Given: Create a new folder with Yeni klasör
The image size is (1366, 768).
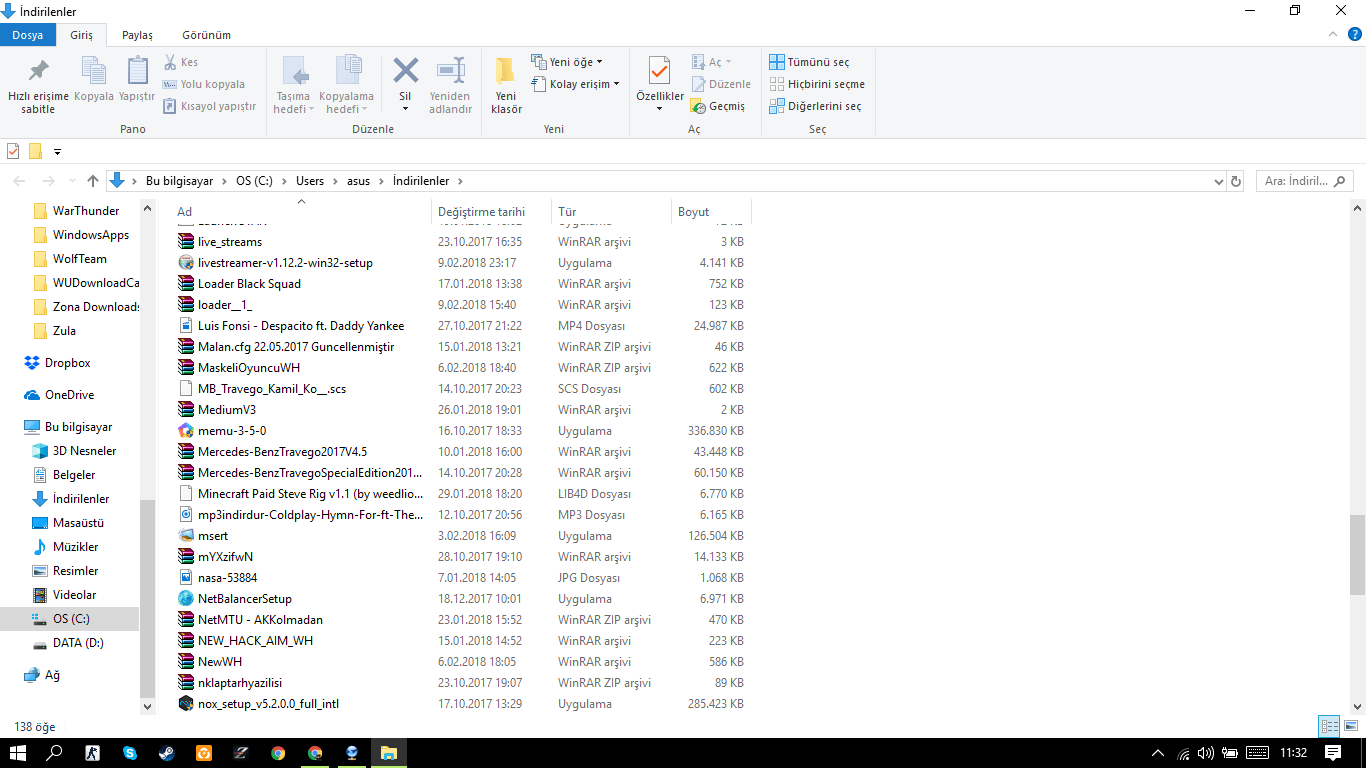Looking at the screenshot, I should [x=506, y=85].
